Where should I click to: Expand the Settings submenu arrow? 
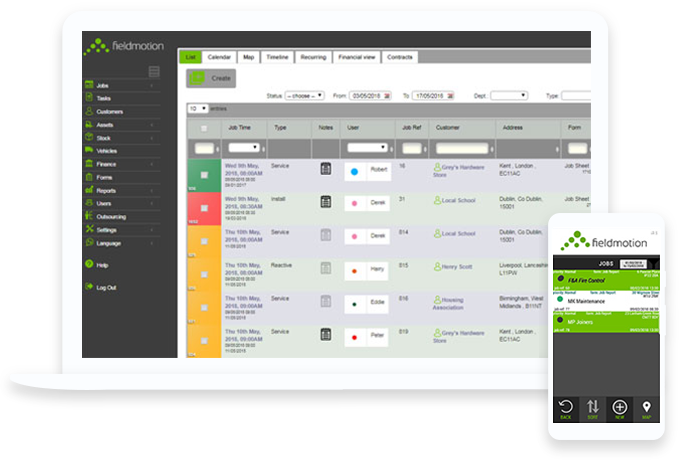coord(151,230)
